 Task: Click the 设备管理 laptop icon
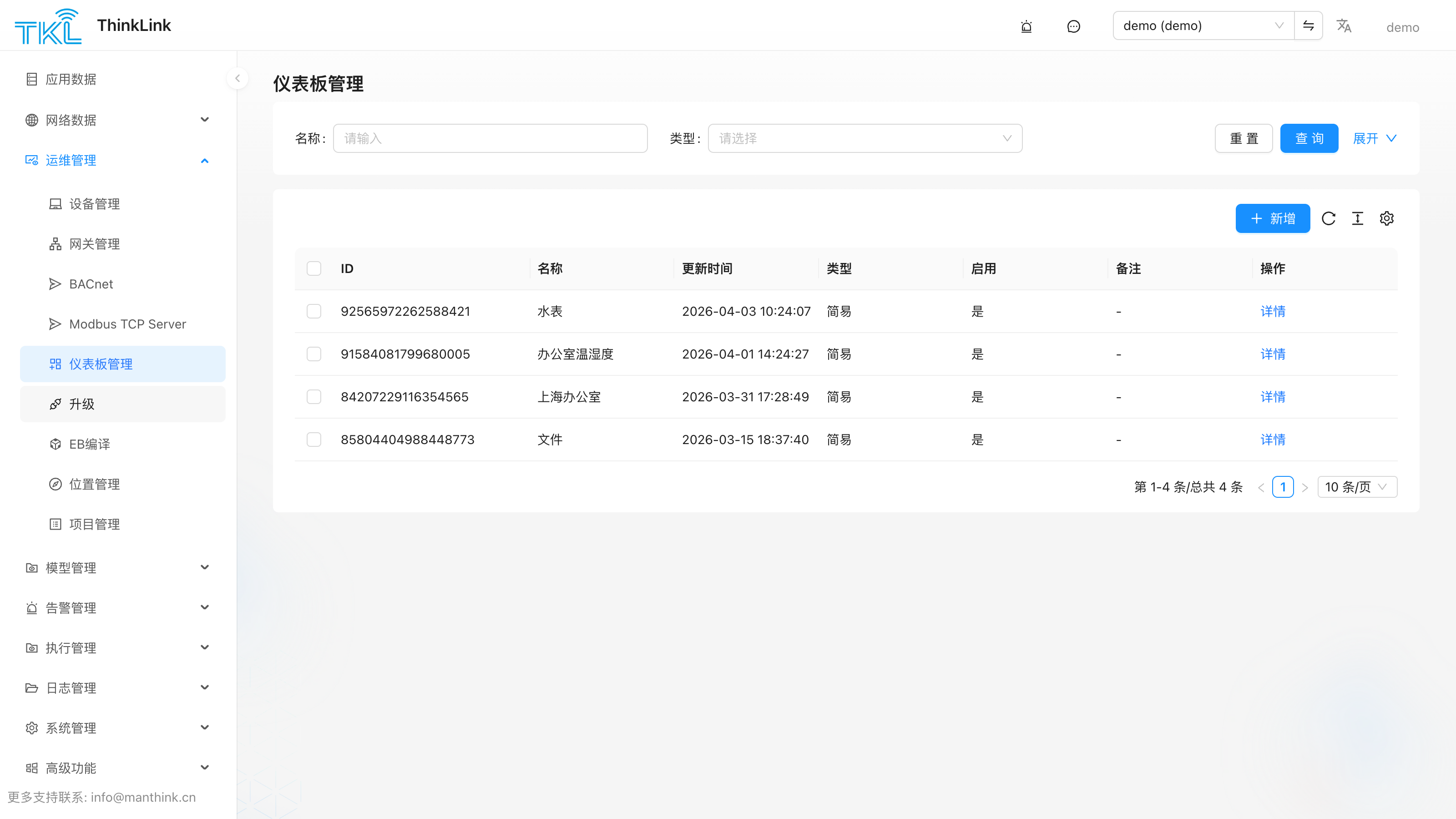[x=56, y=204]
